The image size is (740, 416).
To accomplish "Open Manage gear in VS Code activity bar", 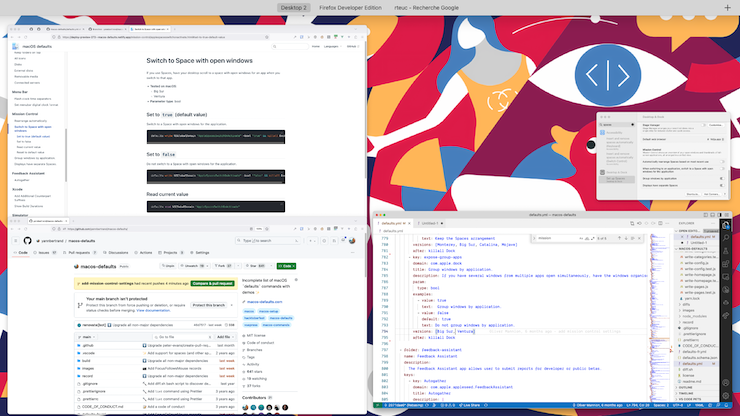I will [726, 396].
